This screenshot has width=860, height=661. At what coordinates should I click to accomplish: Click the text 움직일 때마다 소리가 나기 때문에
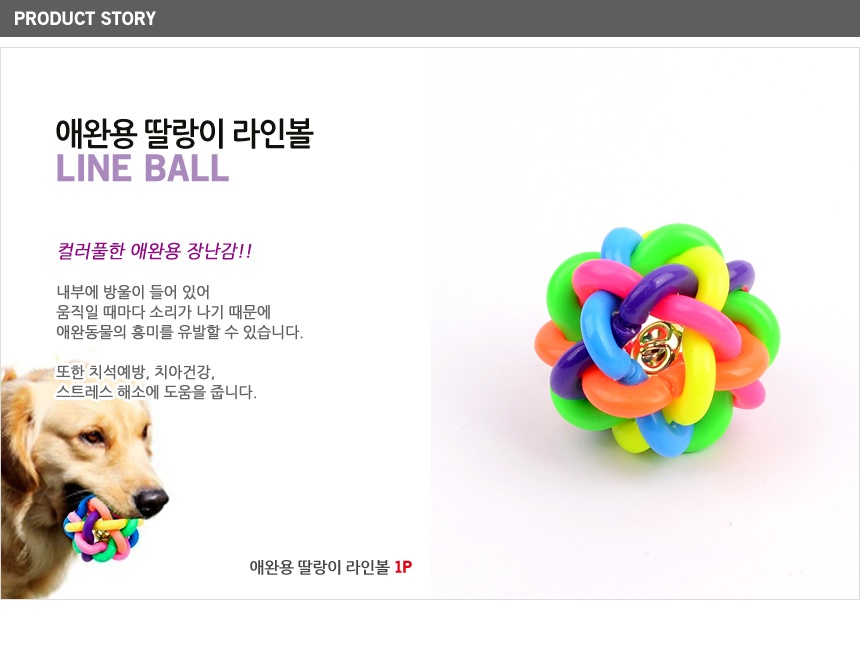click(163, 312)
